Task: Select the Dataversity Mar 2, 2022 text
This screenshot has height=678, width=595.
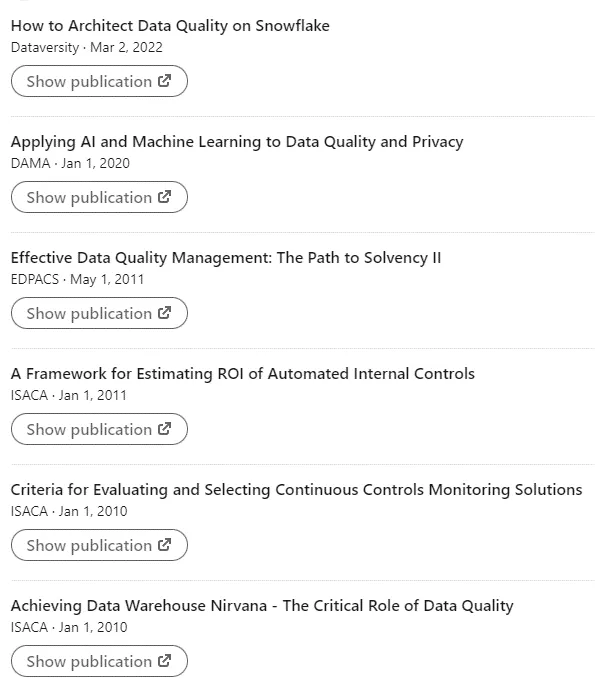Action: tap(86, 47)
